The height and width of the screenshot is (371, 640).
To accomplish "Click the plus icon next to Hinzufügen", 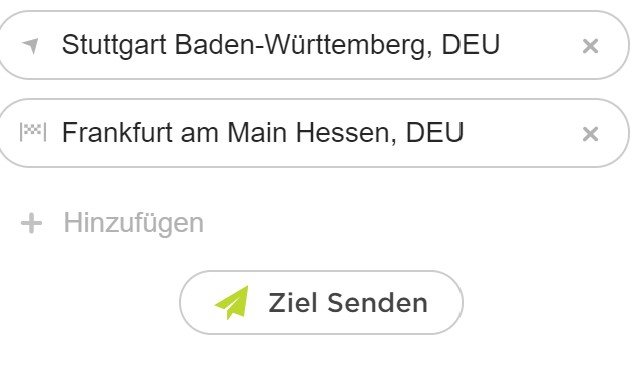I will (31, 223).
